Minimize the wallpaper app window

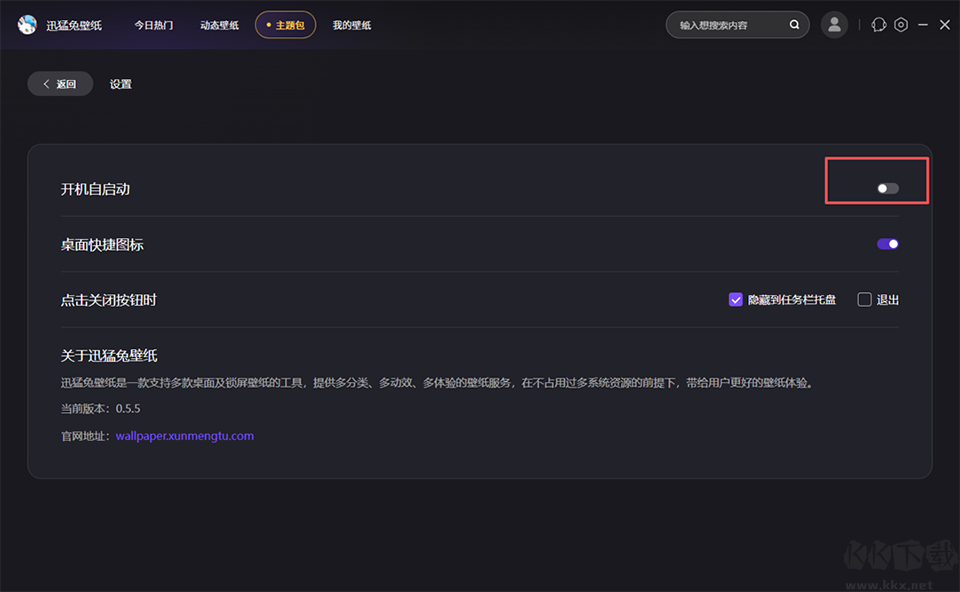(923, 25)
